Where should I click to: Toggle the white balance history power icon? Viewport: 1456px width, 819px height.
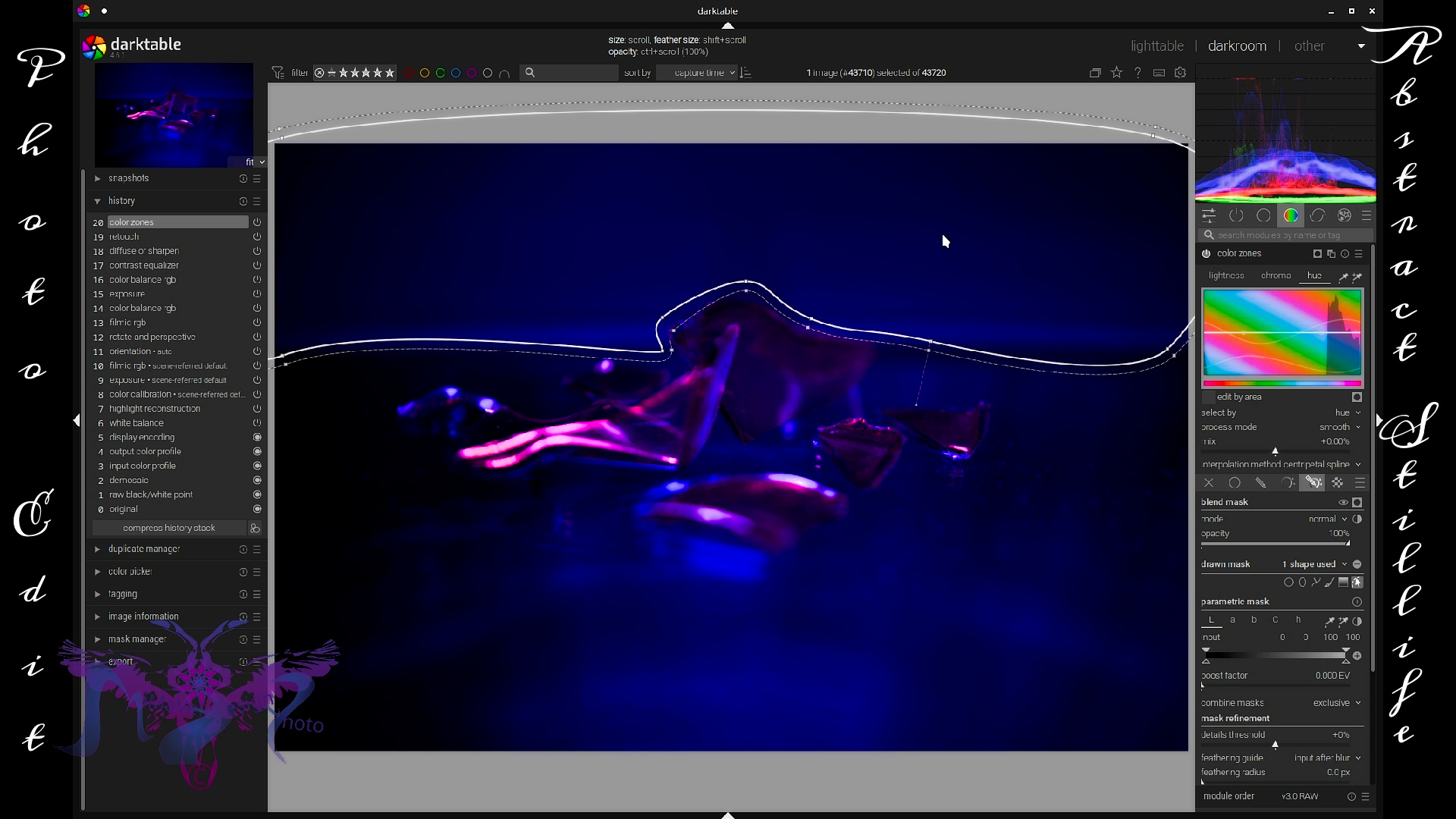(x=257, y=423)
